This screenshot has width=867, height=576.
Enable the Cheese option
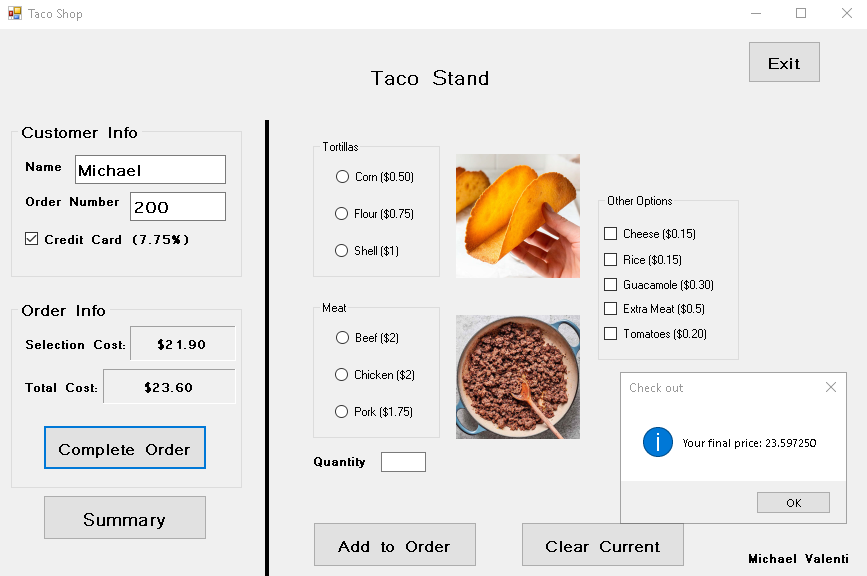pyautogui.click(x=611, y=234)
